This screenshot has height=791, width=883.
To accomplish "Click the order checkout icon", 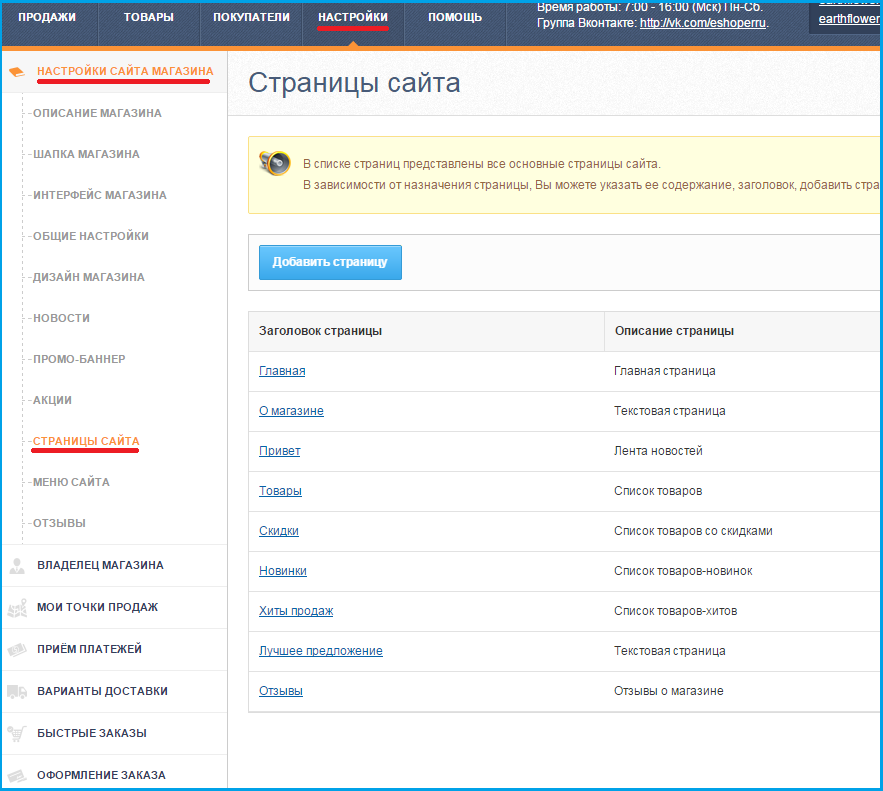I will tap(17, 776).
